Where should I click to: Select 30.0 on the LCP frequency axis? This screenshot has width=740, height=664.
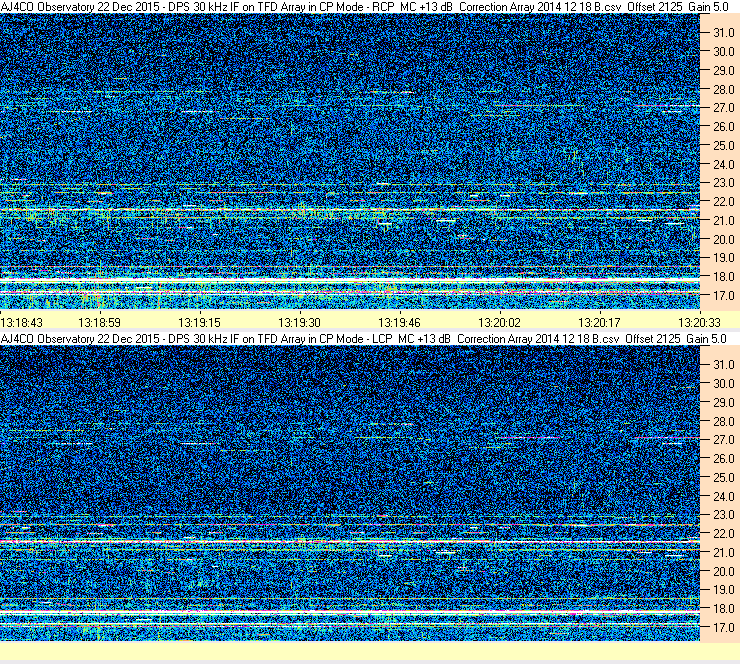[x=723, y=384]
